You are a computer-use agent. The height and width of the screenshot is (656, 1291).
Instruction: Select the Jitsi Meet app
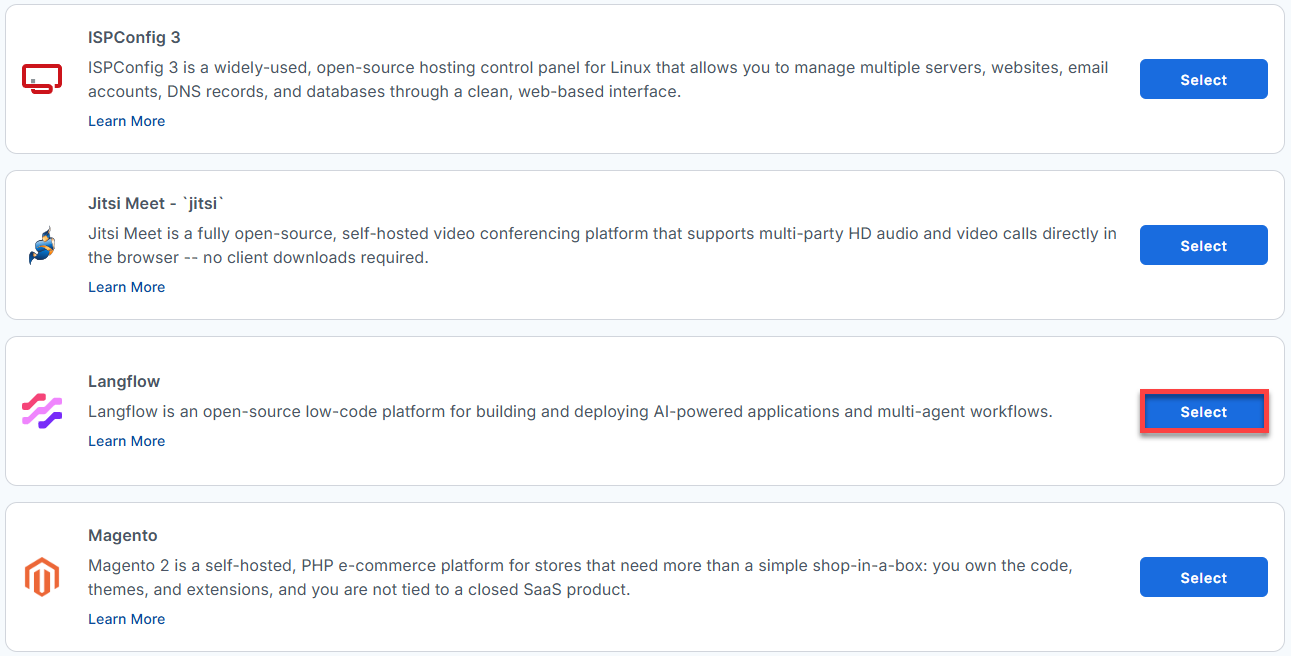(x=1203, y=245)
